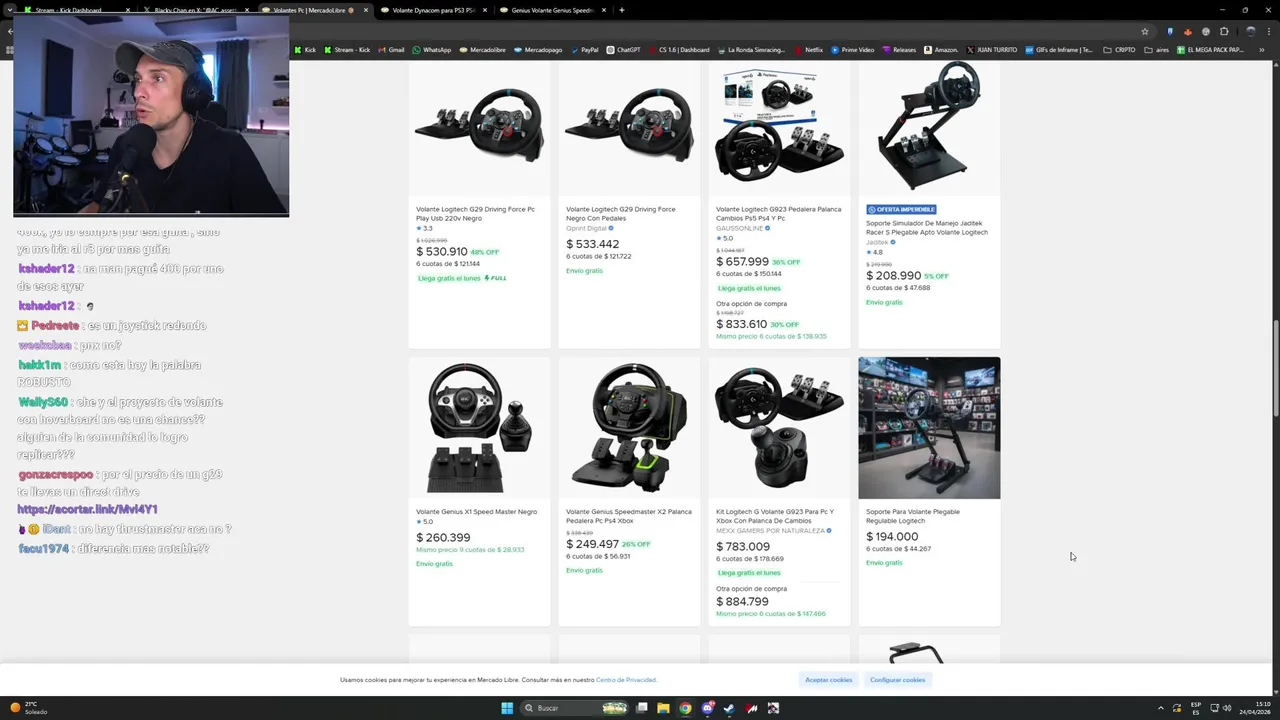Open the Amazon bookmark
The height and width of the screenshot is (720, 1280).
(x=941, y=50)
